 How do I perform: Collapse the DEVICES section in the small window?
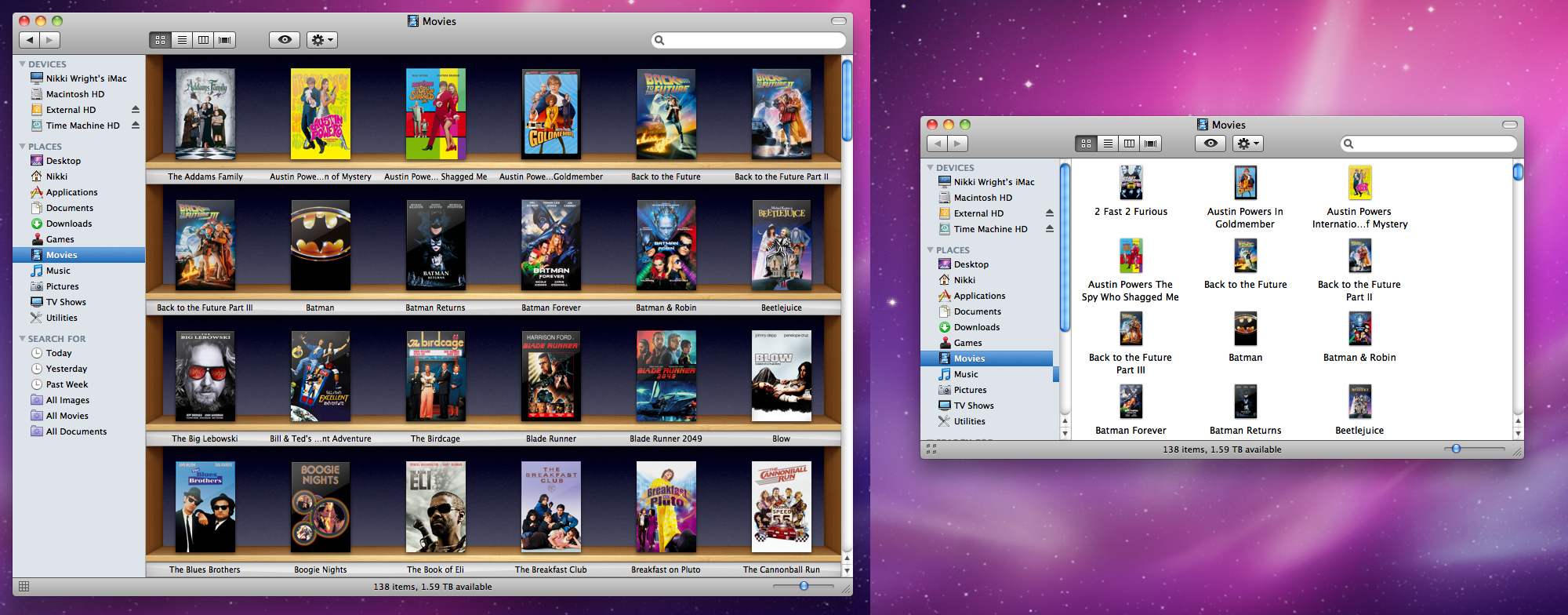pos(931,168)
